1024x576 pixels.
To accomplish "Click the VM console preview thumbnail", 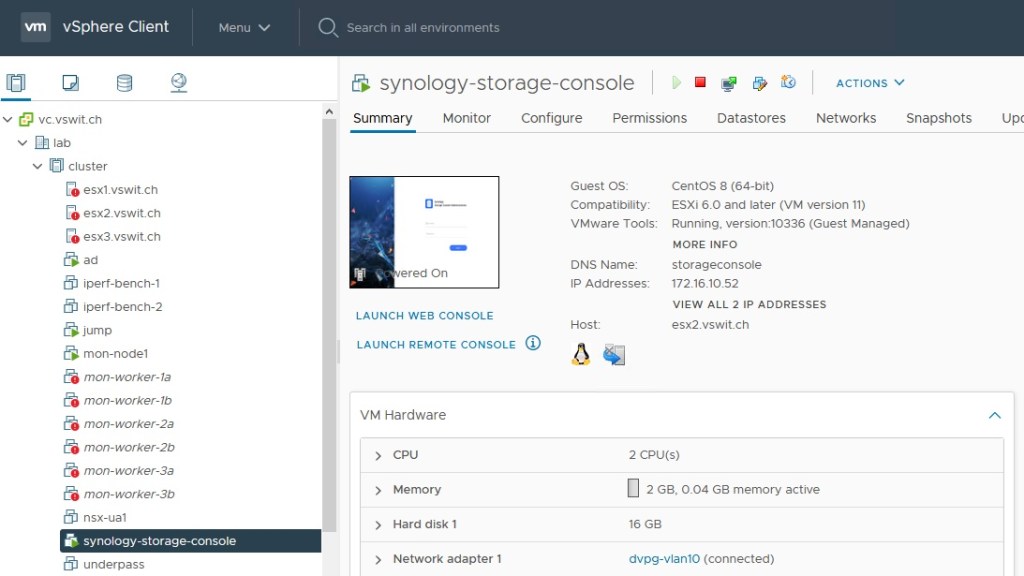I will pos(424,232).
